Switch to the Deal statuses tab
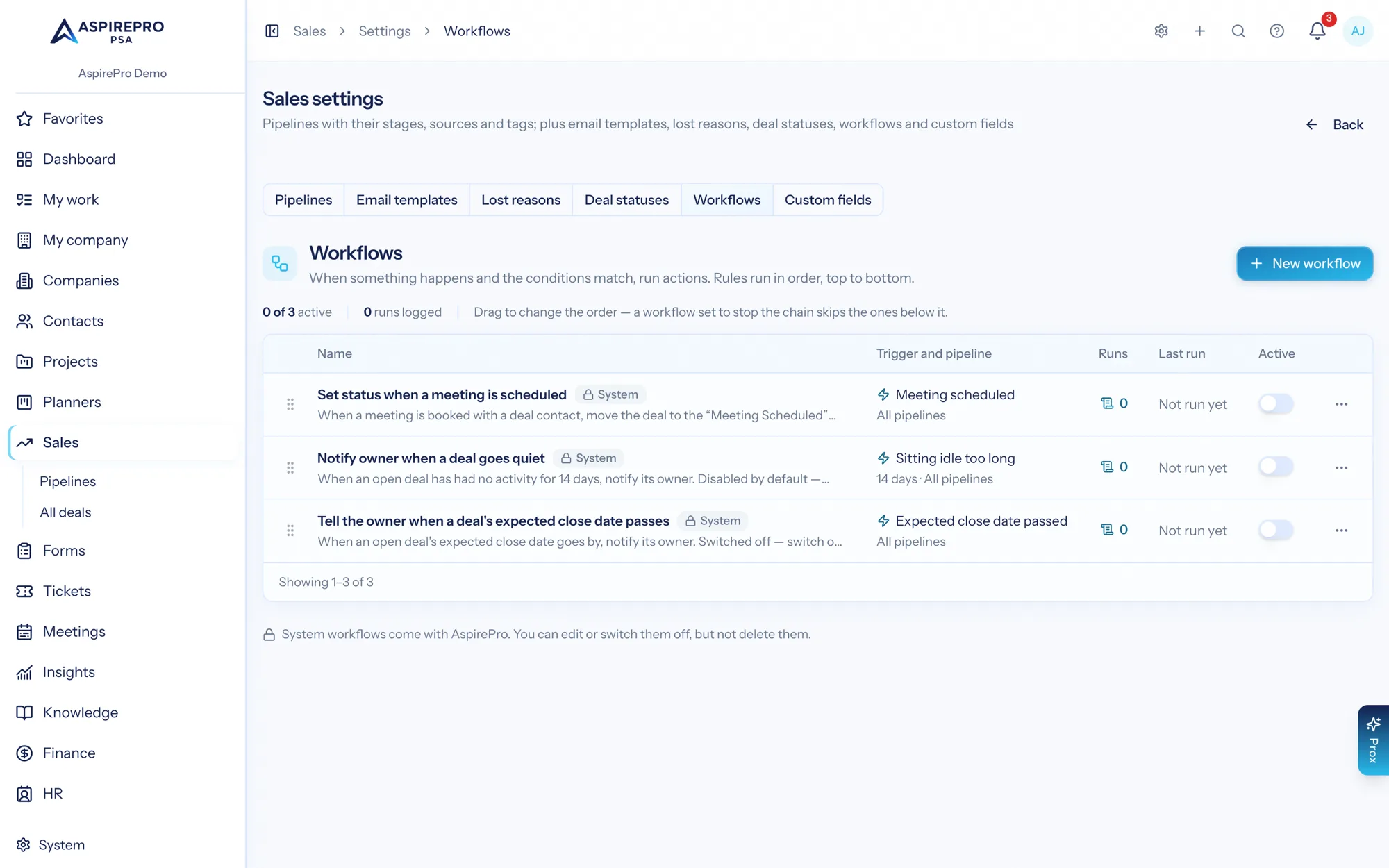 [x=626, y=200]
